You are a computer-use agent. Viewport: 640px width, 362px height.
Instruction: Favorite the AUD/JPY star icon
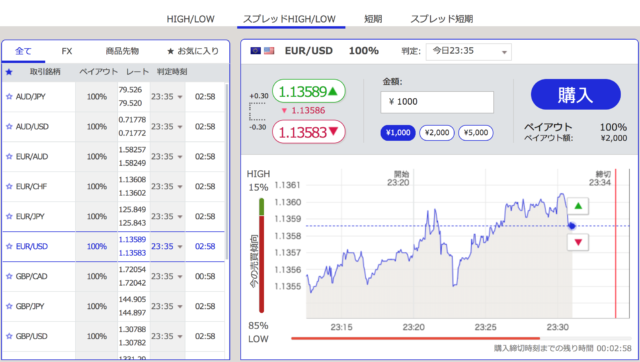[x=9, y=97]
